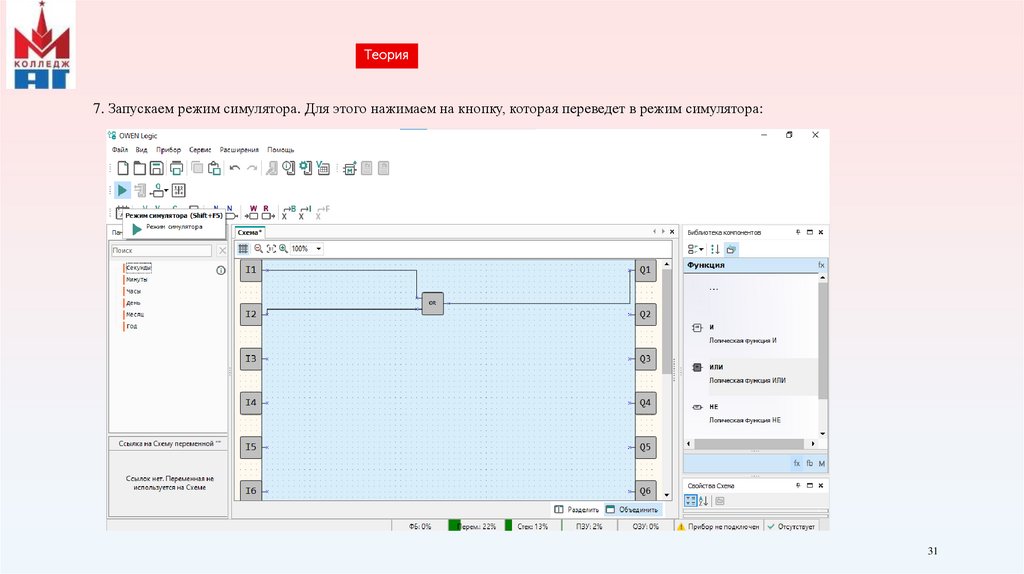Viewport: 1024px width, 574px height.
Task: Insert boolean conversion X to B block
Action: click(289, 213)
